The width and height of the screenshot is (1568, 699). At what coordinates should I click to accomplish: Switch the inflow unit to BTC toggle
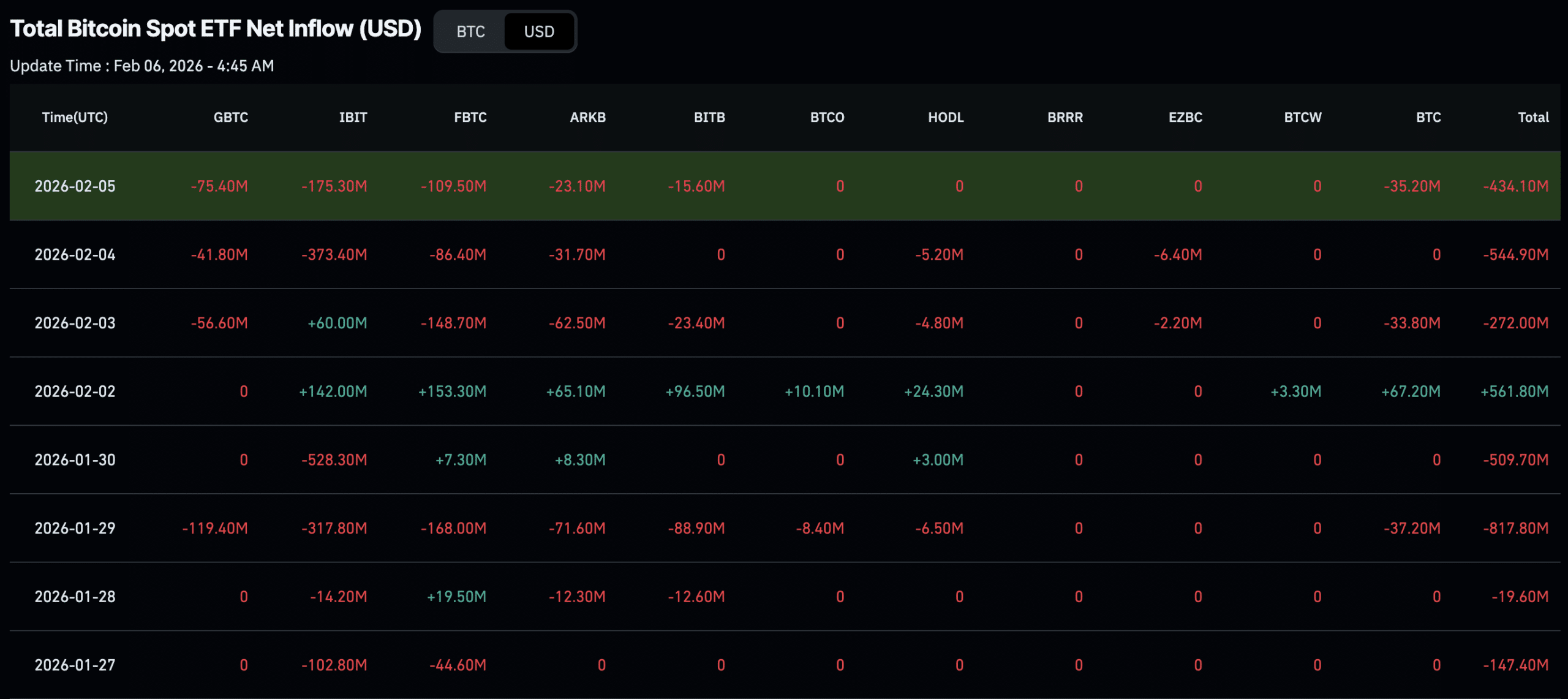point(470,31)
